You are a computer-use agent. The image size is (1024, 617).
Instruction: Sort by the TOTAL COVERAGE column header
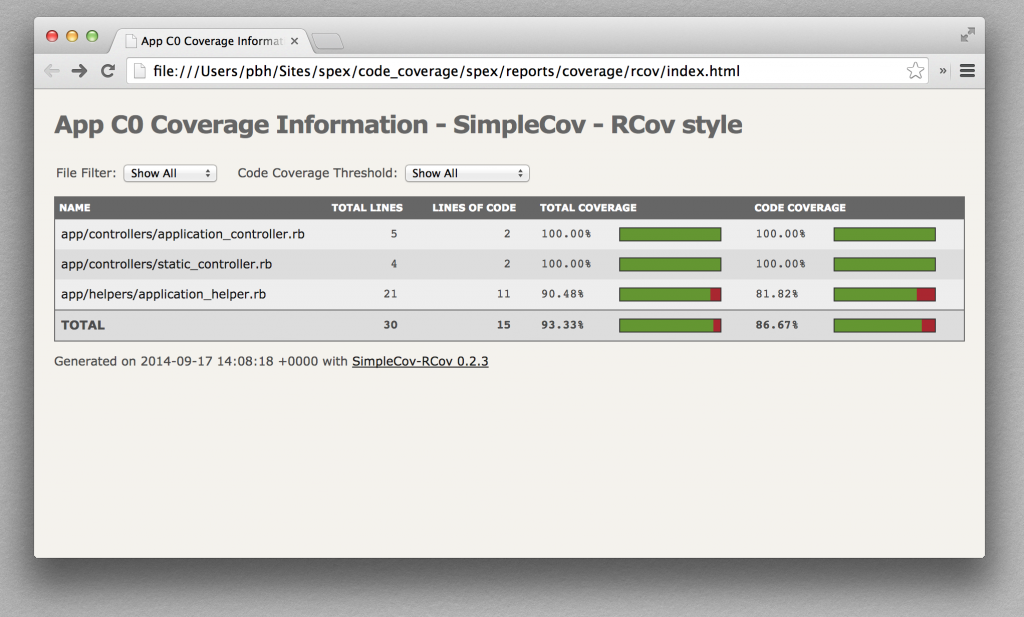click(x=588, y=208)
